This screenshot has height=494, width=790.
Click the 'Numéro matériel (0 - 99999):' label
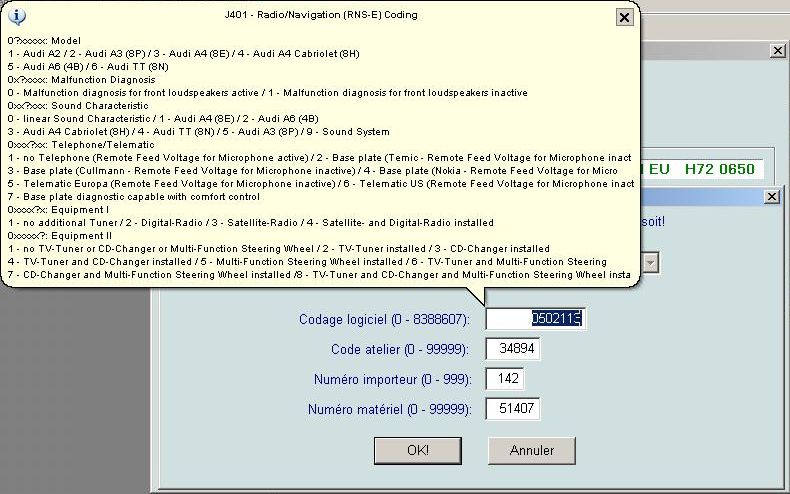(x=389, y=409)
